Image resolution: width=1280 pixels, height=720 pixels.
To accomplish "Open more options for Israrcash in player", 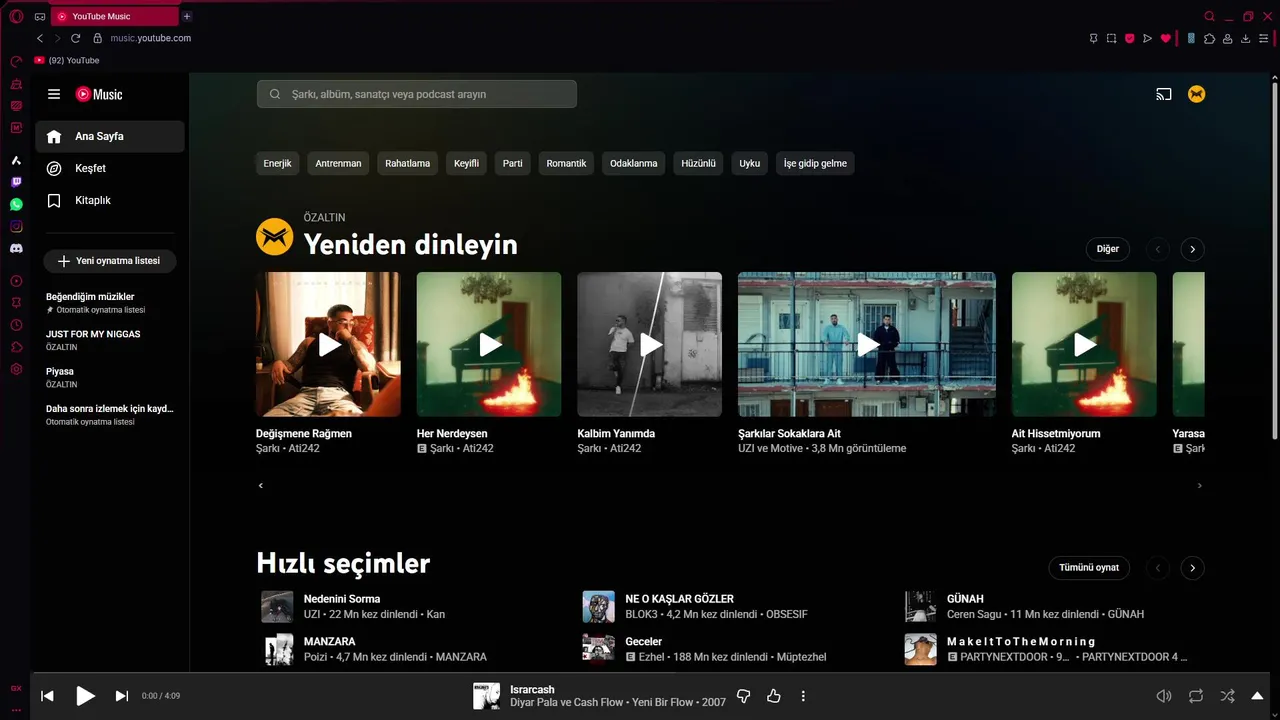I will click(803, 696).
